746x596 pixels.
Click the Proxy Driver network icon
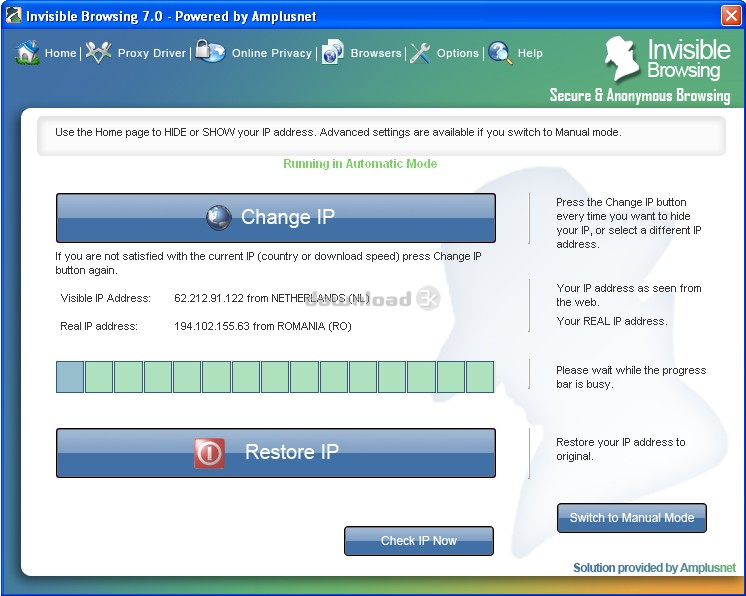(x=98, y=52)
